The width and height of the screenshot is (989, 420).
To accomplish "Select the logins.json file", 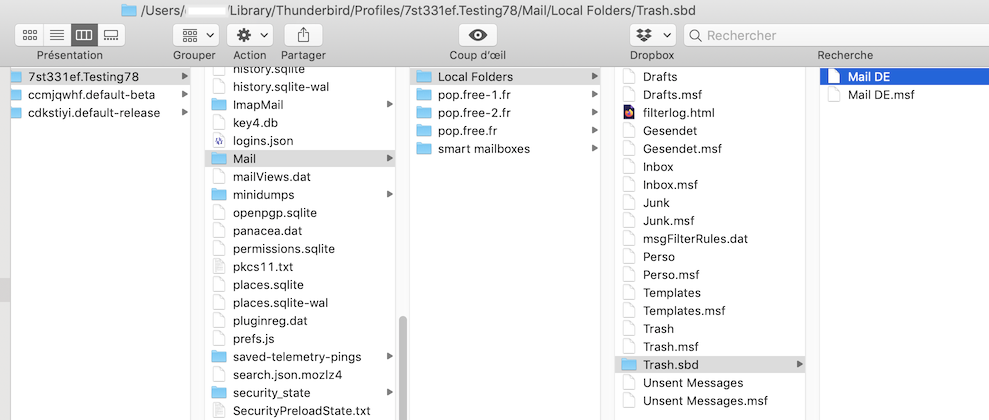I will (x=262, y=141).
